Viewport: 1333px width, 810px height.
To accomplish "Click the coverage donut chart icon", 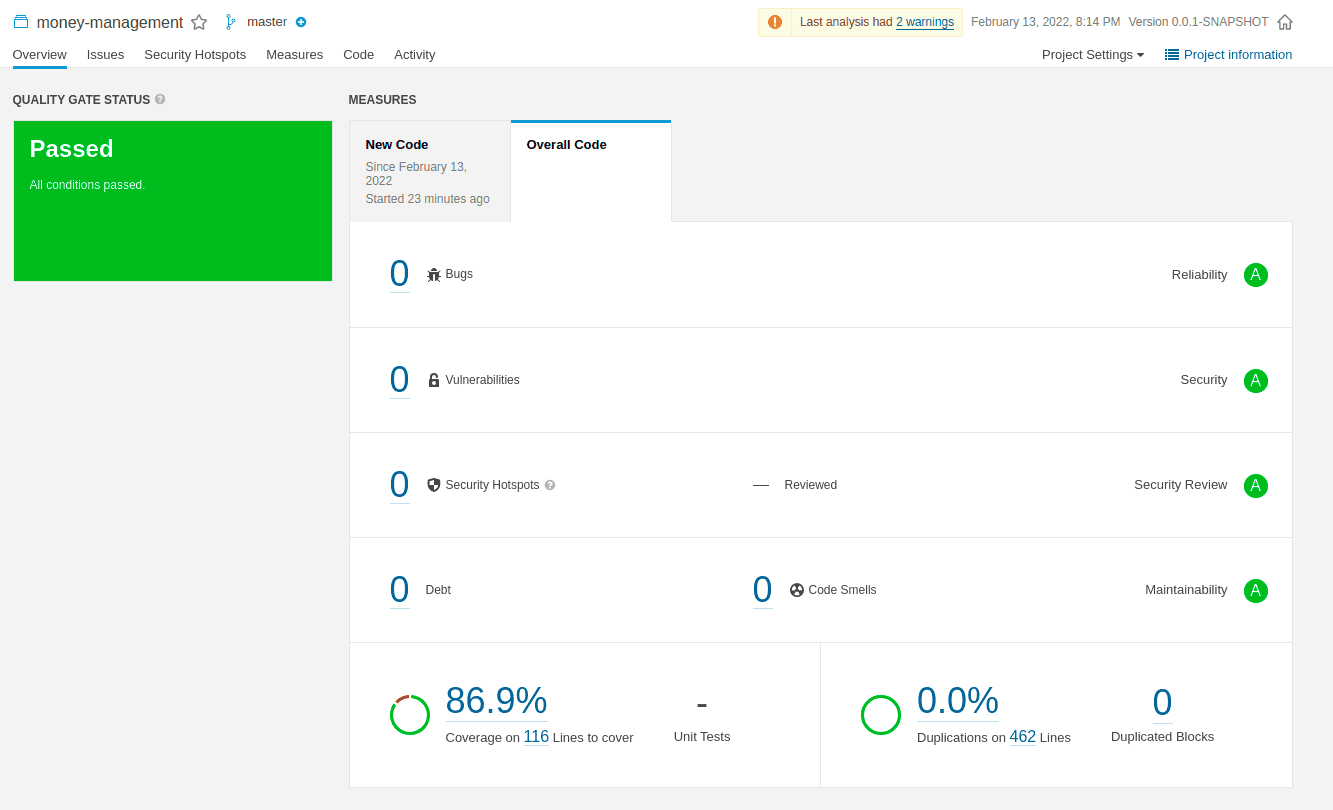I will pyautogui.click(x=410, y=715).
